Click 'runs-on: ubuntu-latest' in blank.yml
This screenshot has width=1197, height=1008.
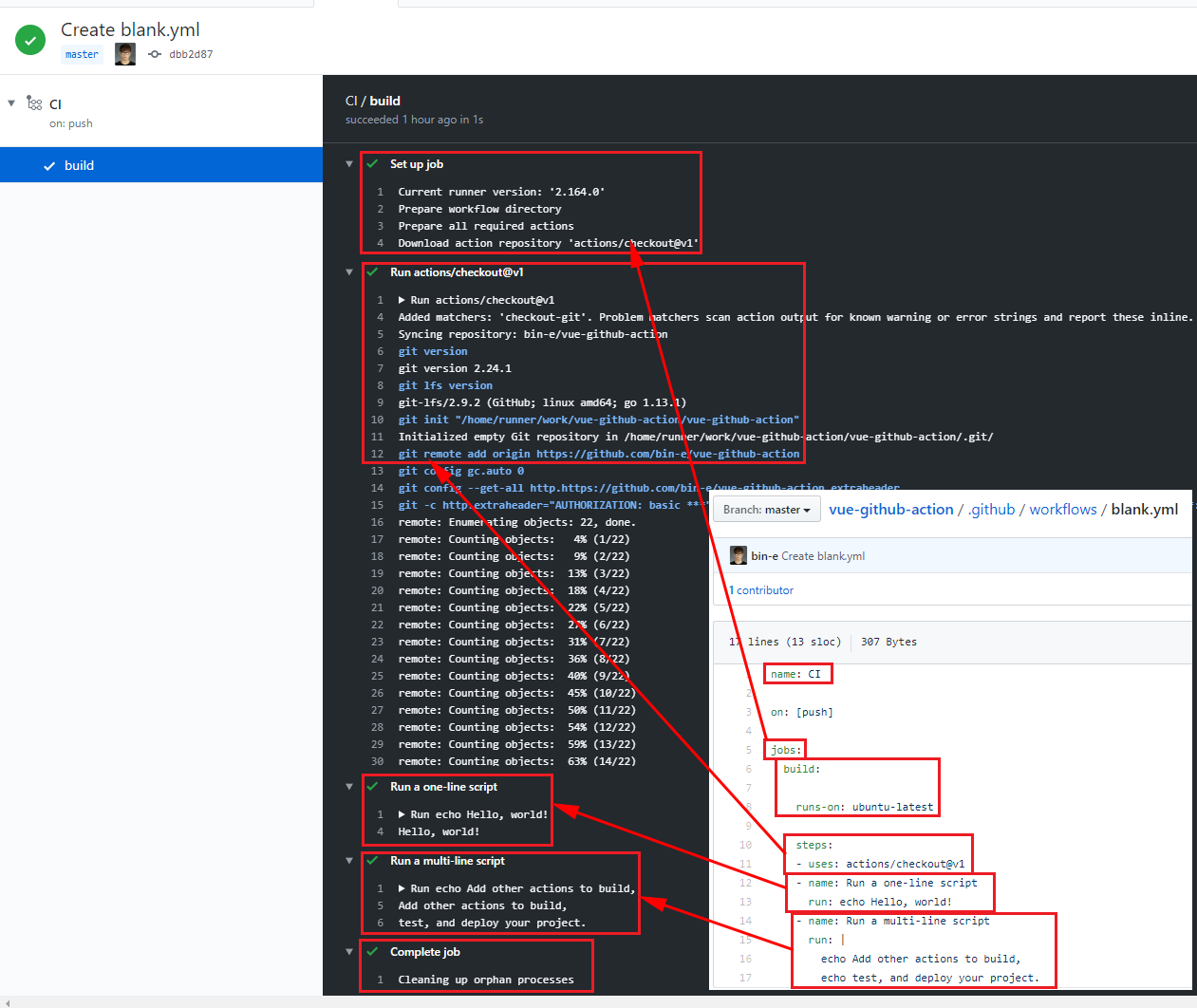[865, 807]
